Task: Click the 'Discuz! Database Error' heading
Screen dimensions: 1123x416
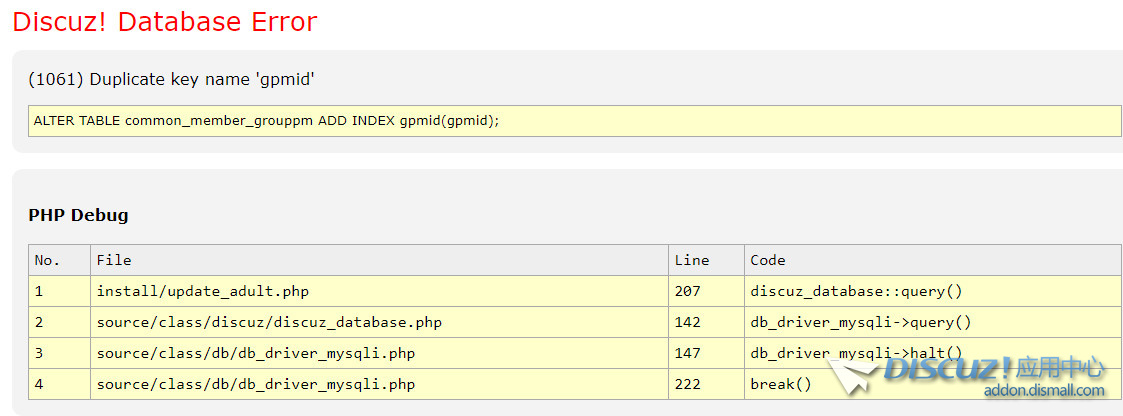Action: (165, 22)
